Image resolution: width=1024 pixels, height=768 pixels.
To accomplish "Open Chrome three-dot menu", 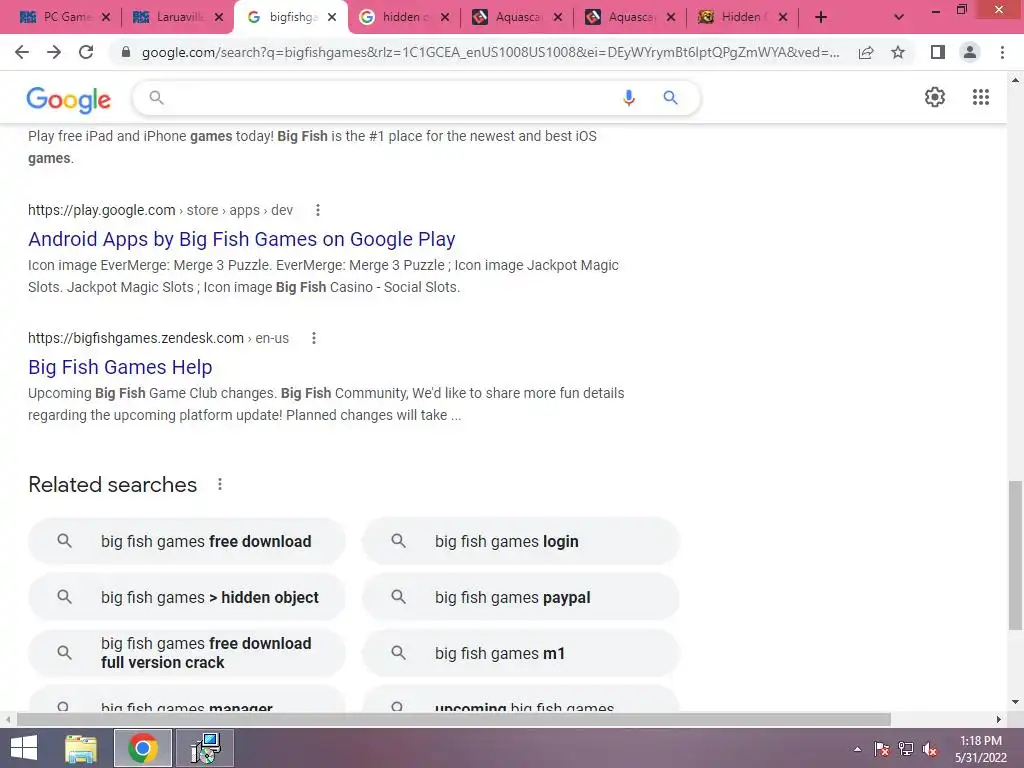I will (1002, 52).
